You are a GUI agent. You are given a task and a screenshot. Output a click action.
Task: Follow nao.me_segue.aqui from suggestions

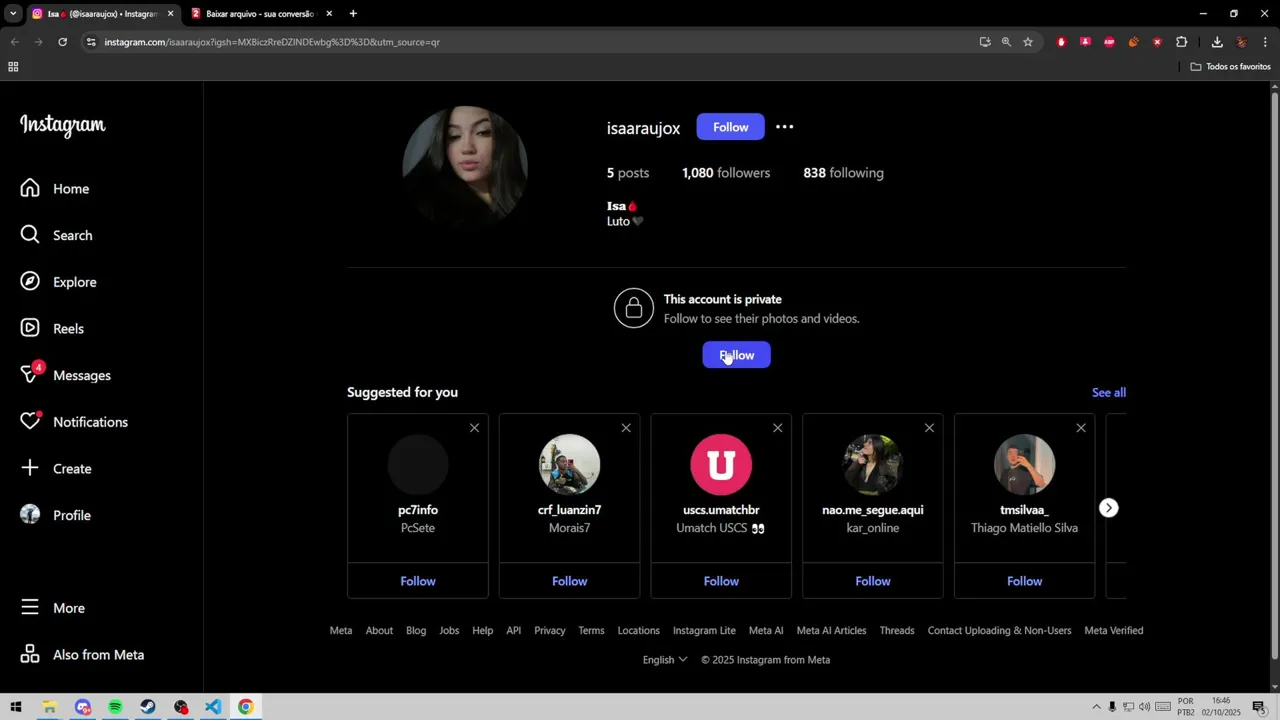click(x=873, y=581)
